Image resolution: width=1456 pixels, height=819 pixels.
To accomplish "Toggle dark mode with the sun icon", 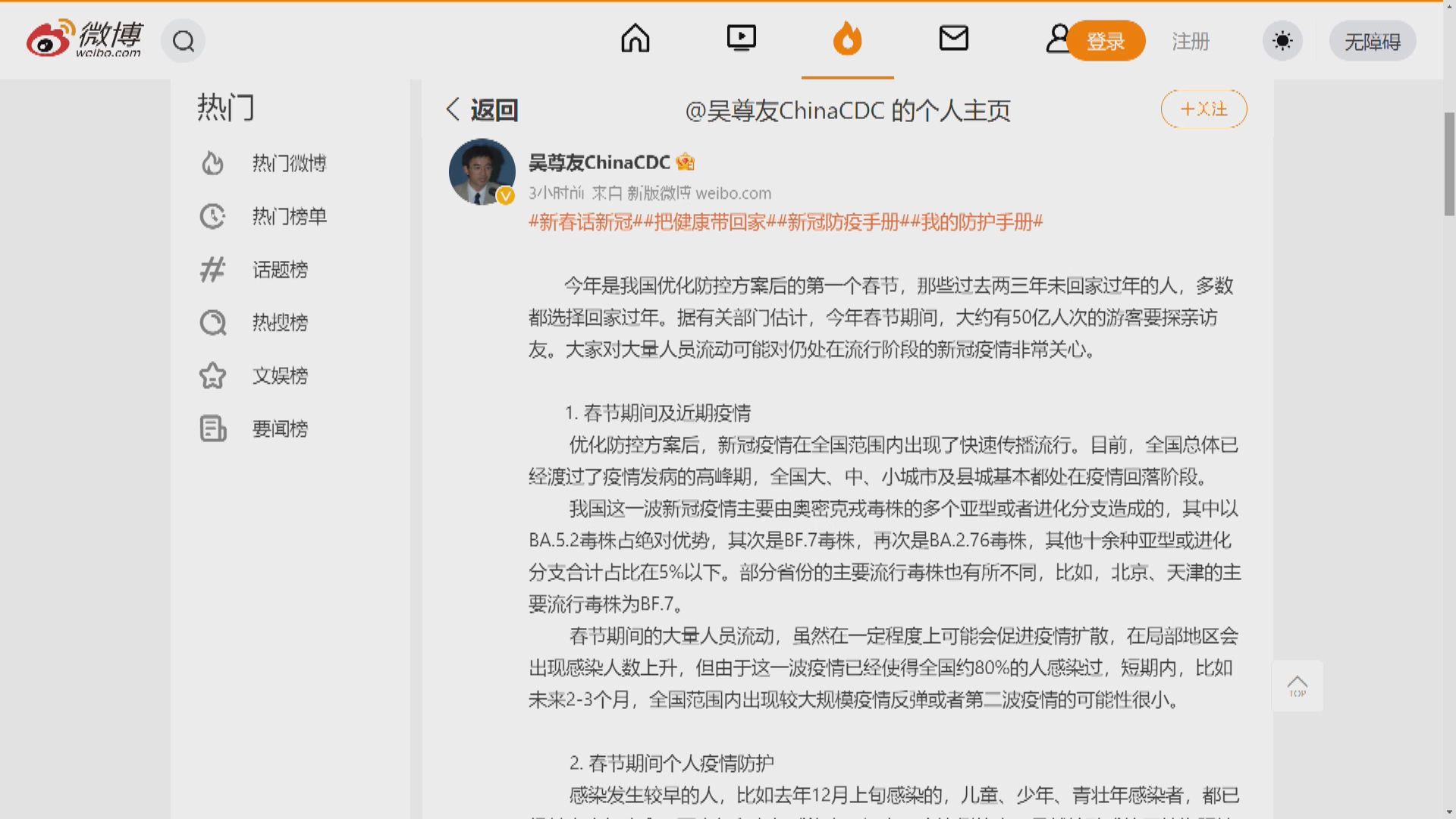I will tap(1282, 41).
